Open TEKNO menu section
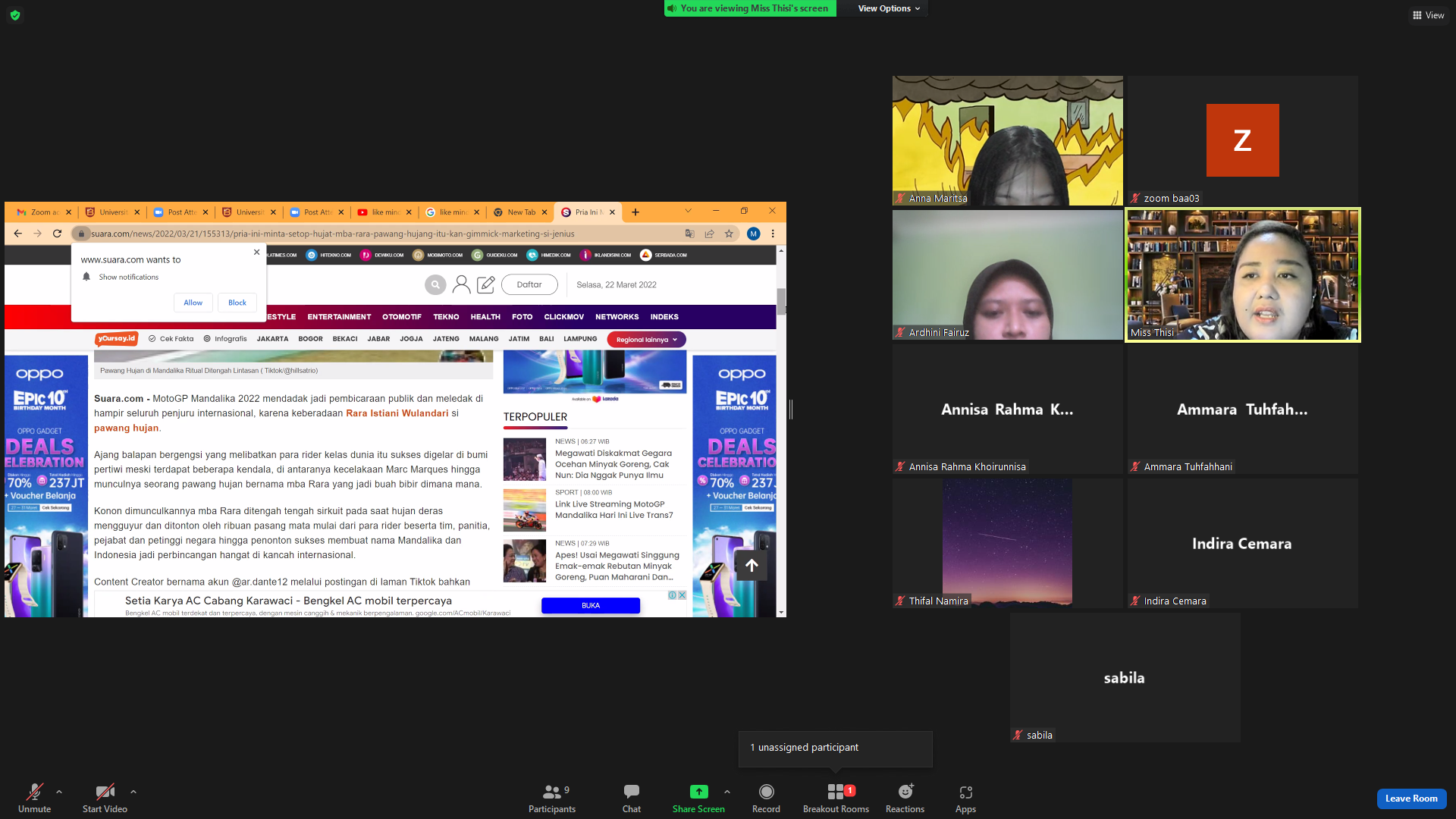This screenshot has height=819, width=1456. [446, 317]
